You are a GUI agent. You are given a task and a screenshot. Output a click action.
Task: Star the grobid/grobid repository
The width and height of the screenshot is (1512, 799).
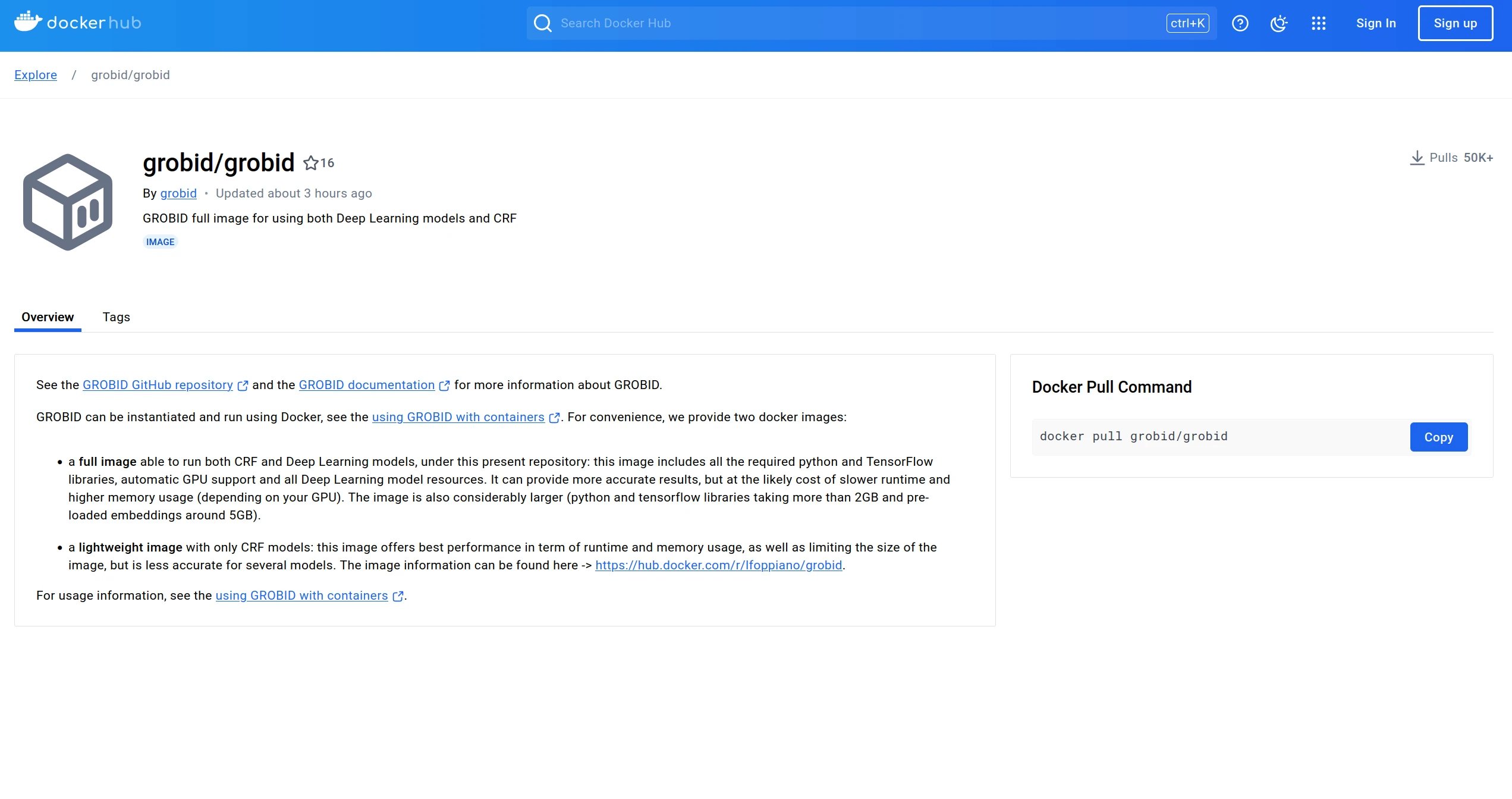click(x=311, y=162)
